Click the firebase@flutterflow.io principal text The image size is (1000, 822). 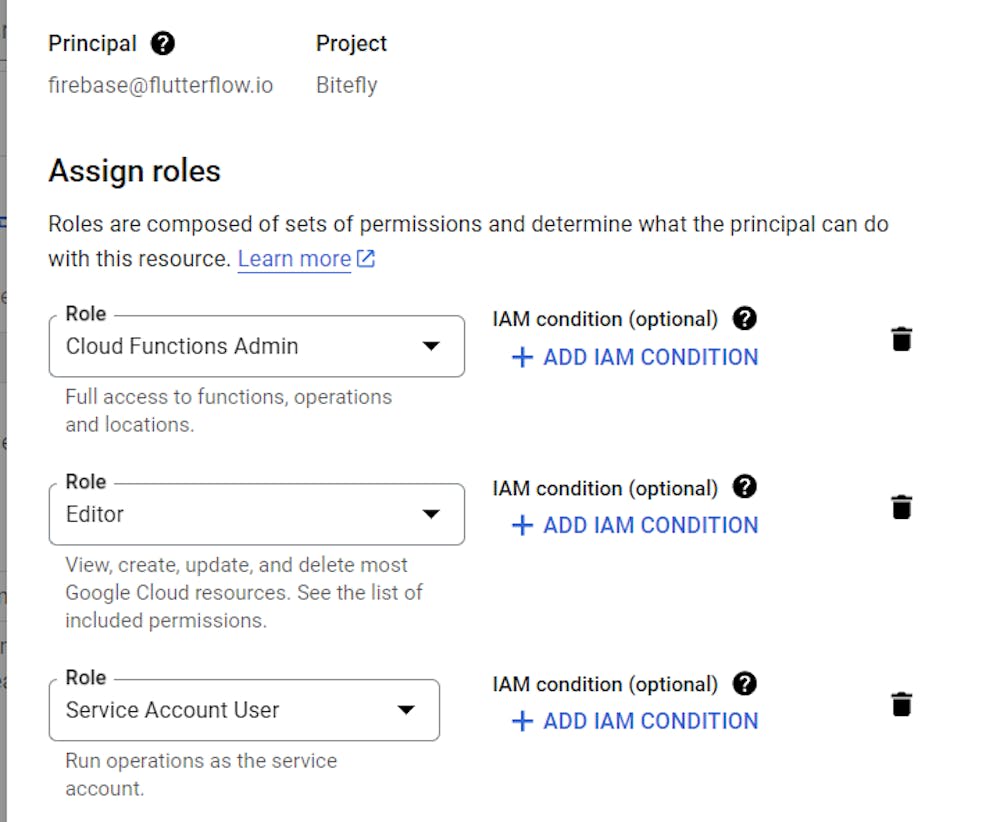point(160,85)
